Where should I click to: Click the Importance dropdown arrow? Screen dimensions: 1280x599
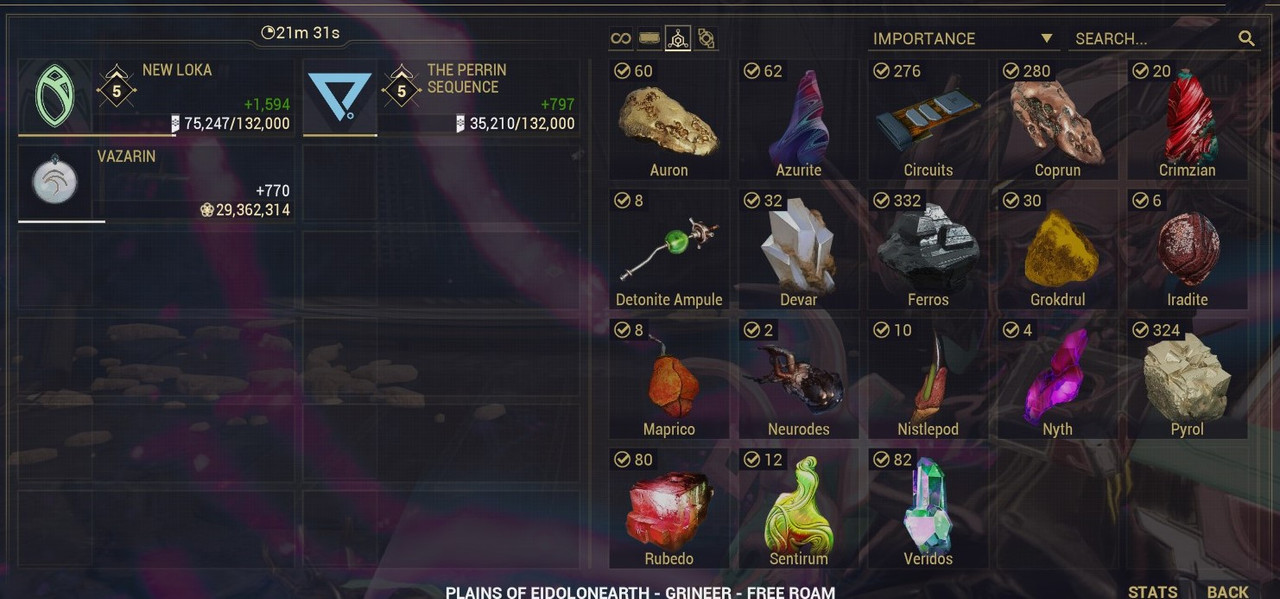(1046, 39)
